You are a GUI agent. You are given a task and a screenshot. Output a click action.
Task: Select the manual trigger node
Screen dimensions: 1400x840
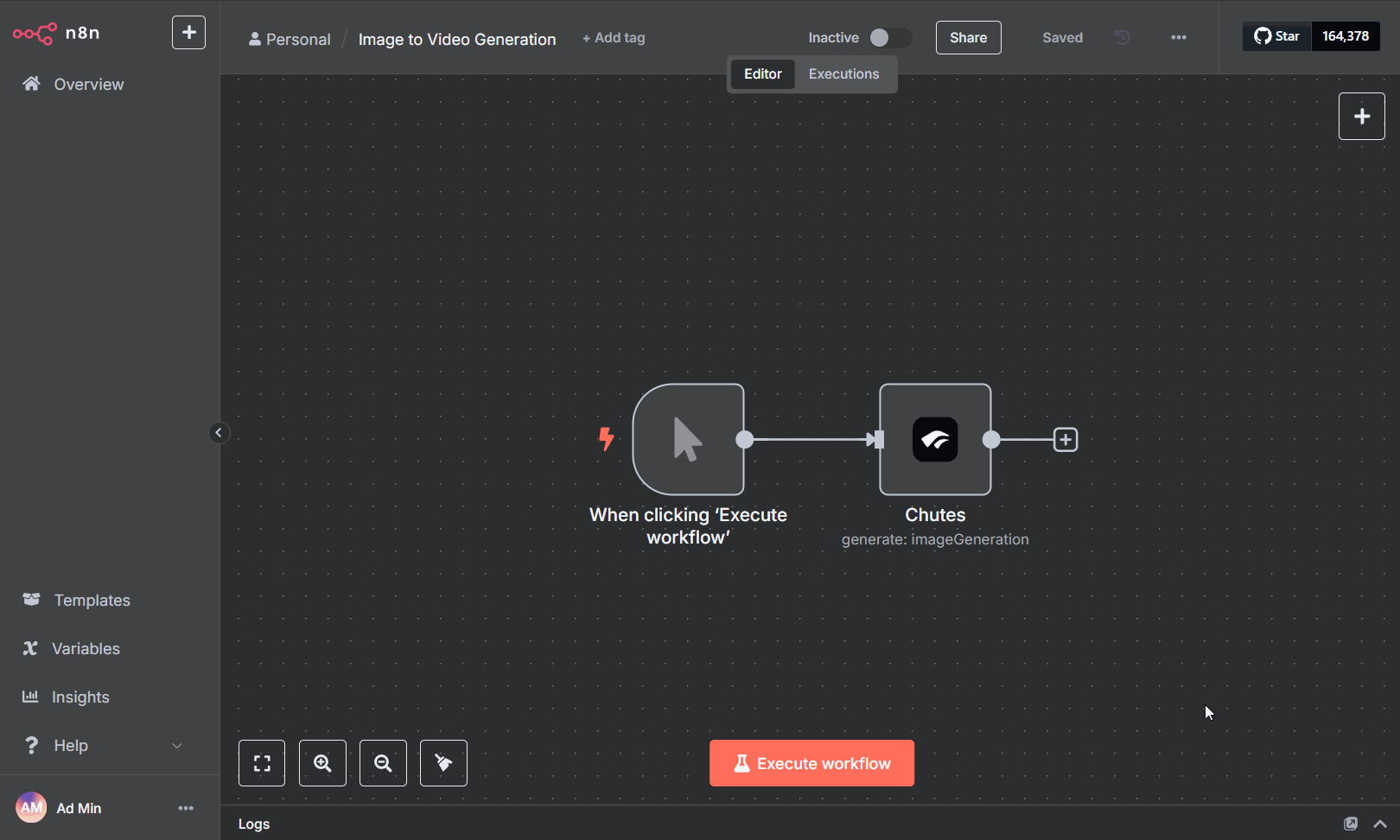point(688,439)
